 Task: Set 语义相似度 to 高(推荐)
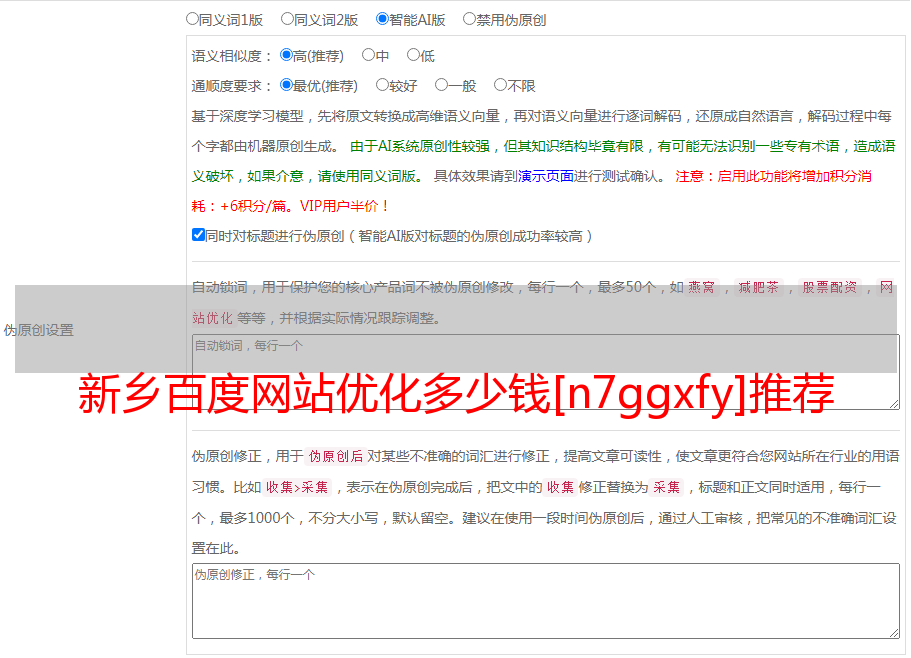(x=286, y=55)
